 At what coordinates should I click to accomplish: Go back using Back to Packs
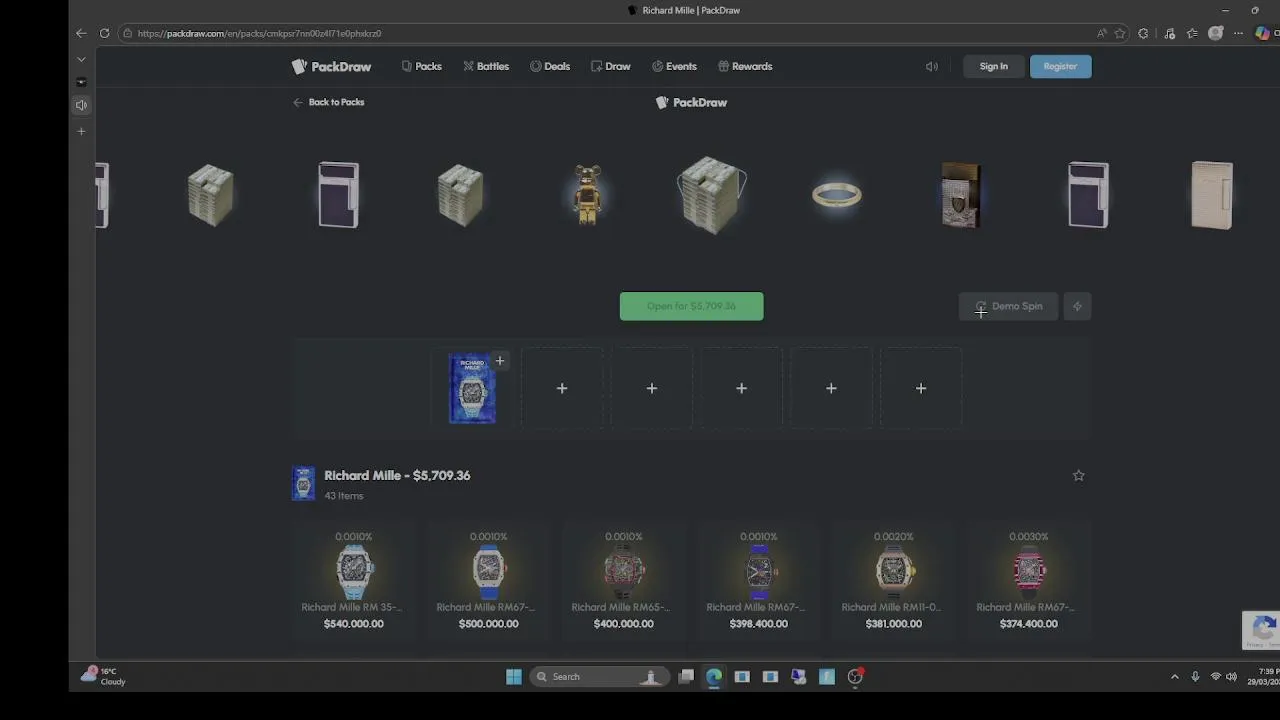click(328, 102)
